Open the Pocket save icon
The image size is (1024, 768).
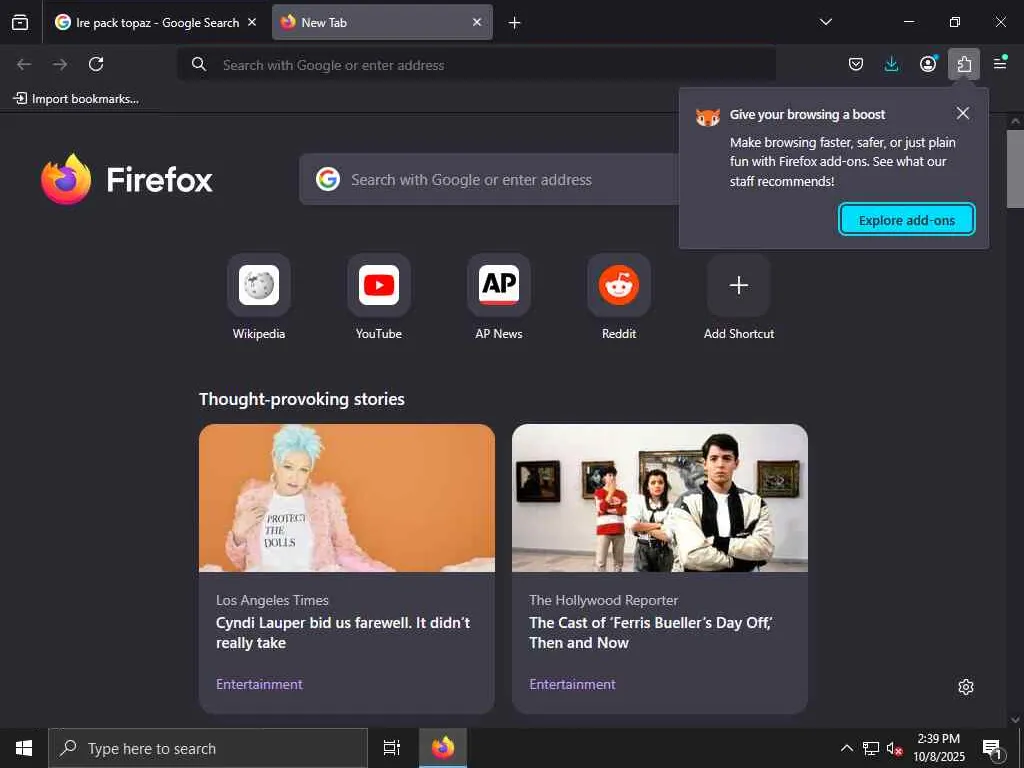click(856, 64)
